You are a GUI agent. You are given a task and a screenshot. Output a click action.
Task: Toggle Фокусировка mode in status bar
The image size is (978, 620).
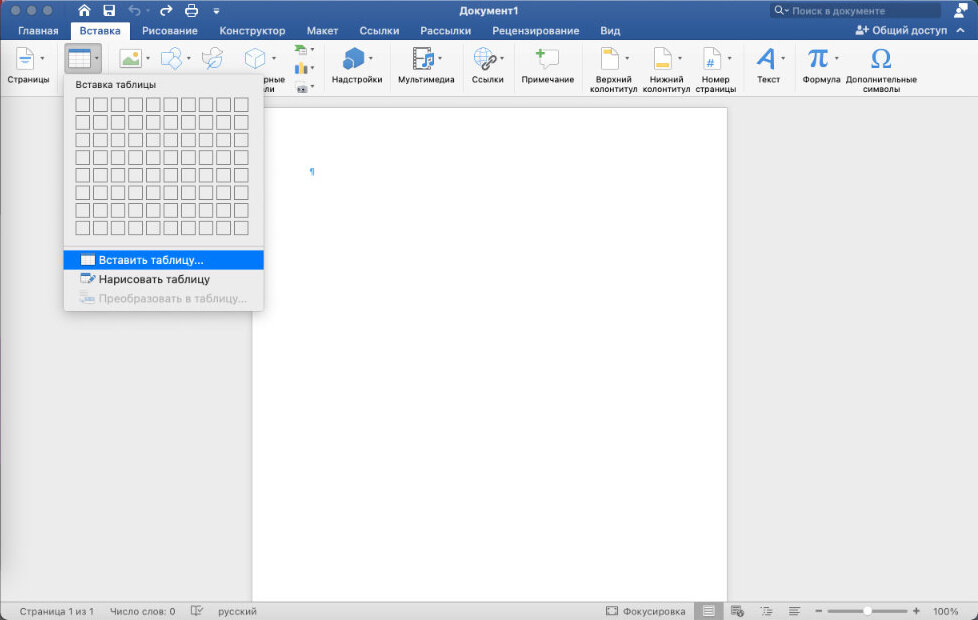[645, 611]
